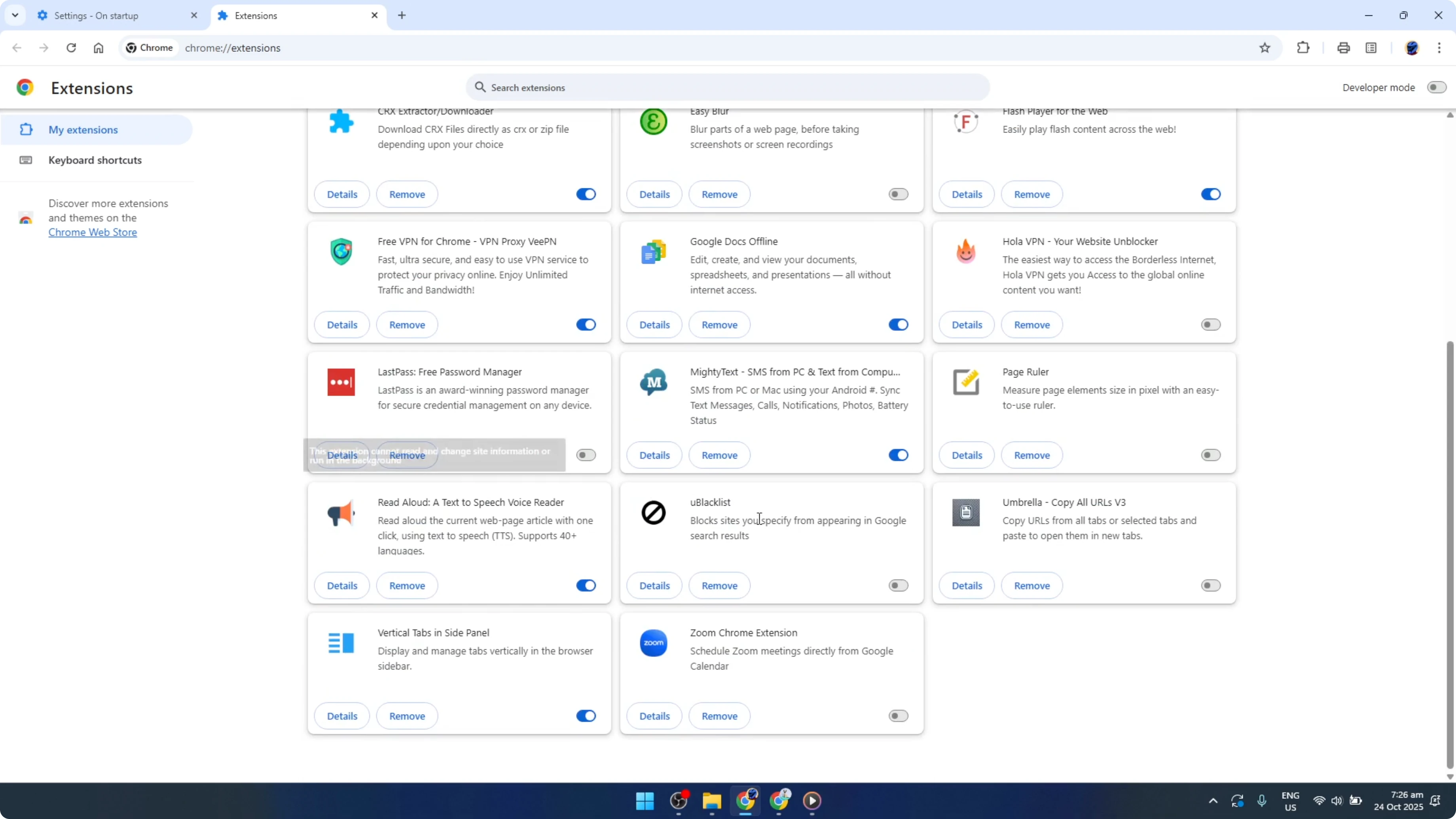Disable the Google Docs Offline toggle
This screenshot has width=1456, height=819.
(x=898, y=324)
